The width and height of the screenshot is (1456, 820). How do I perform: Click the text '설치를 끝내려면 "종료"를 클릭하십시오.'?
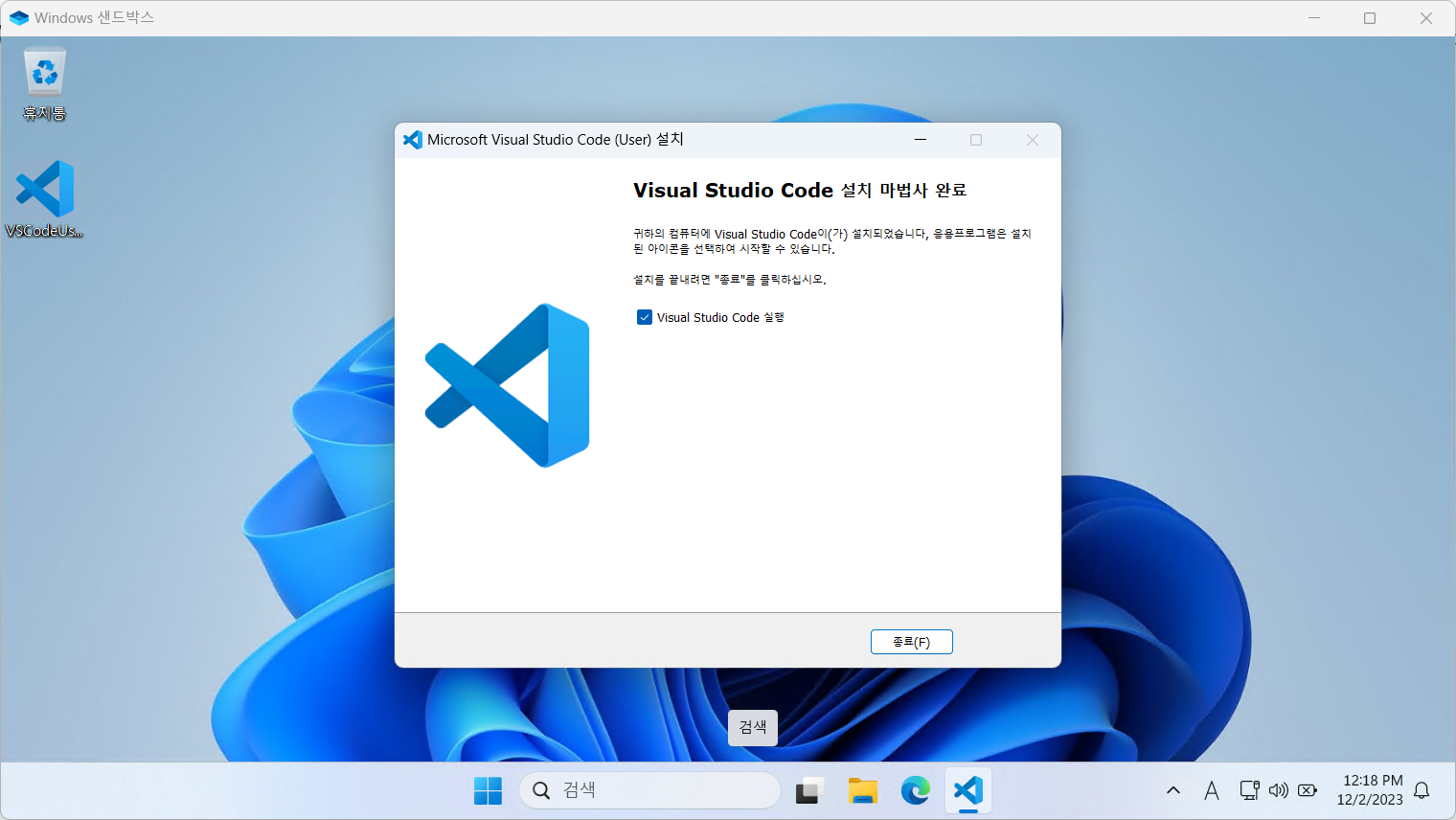(730, 280)
